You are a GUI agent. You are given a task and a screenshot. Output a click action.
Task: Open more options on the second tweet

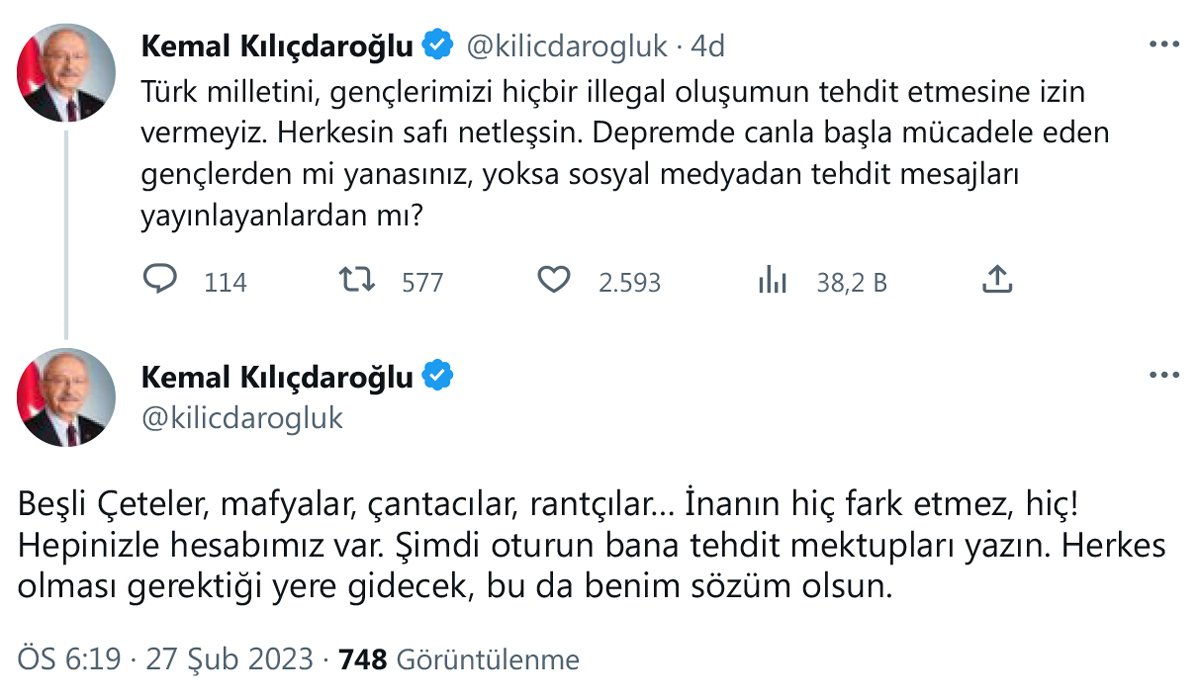1164,375
